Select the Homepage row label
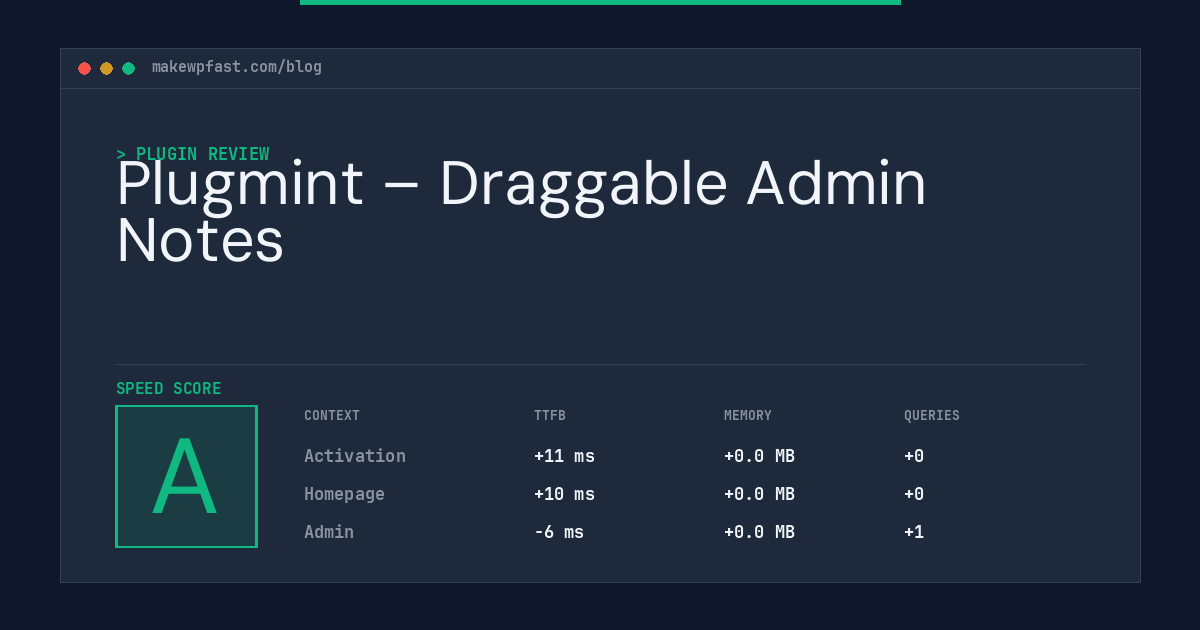 (344, 494)
